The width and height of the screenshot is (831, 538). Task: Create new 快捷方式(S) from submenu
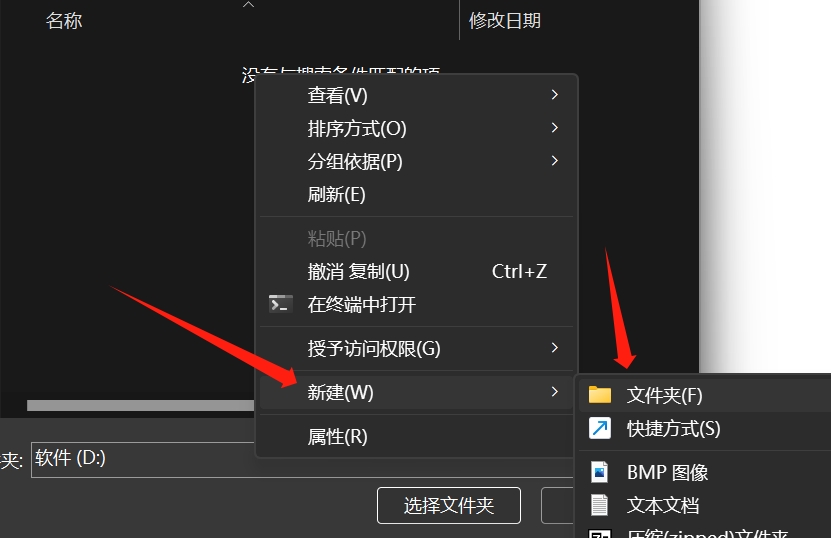pyautogui.click(x=705, y=428)
